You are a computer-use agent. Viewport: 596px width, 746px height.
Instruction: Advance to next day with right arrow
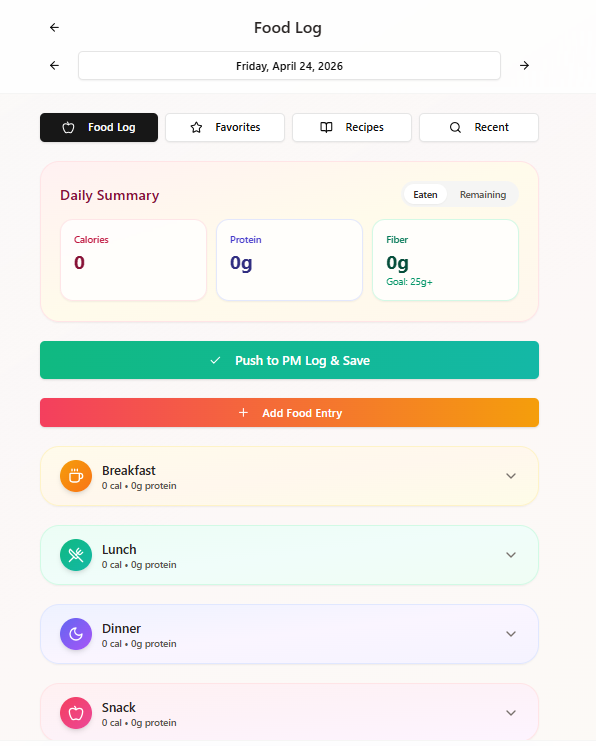coord(524,66)
